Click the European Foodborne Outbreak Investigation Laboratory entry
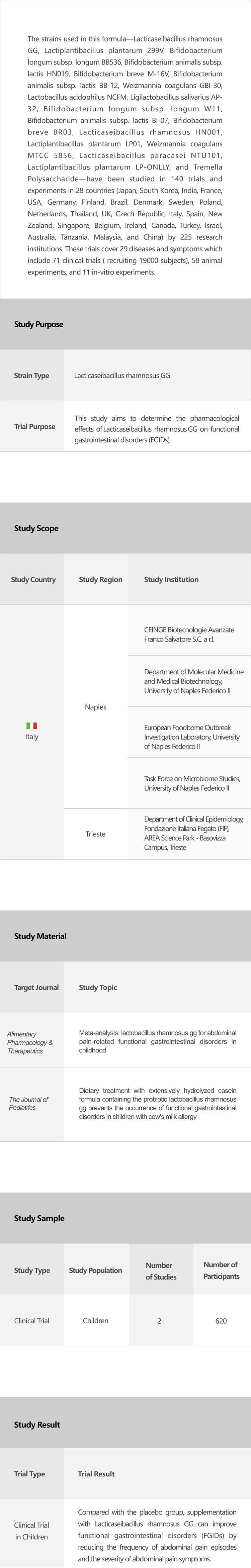Viewport: 251px width, 1568px height. 191,737
